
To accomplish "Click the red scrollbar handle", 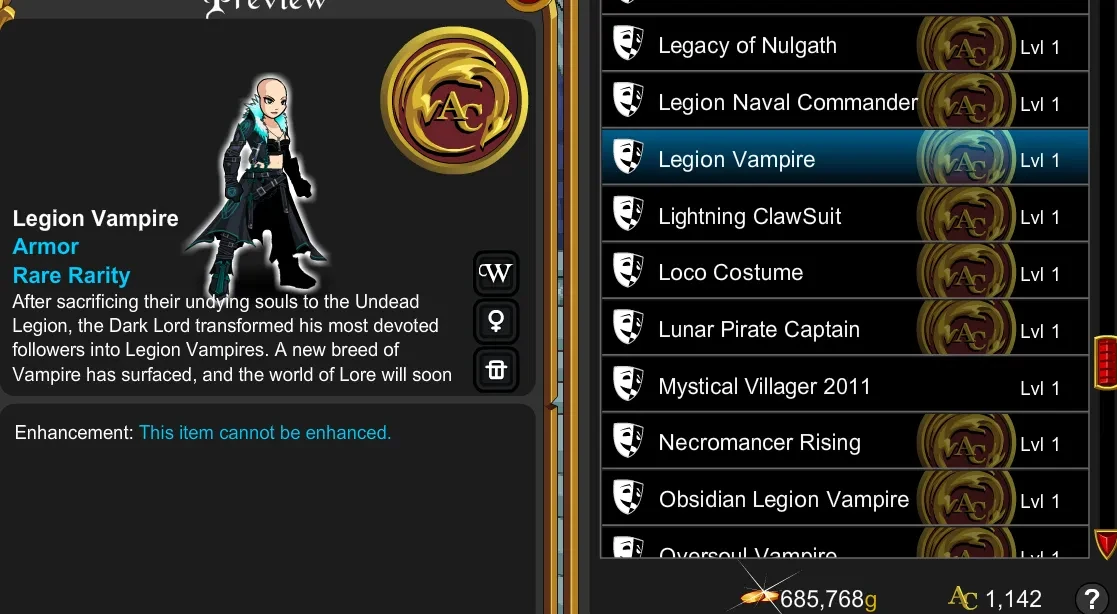I will coord(1106,363).
